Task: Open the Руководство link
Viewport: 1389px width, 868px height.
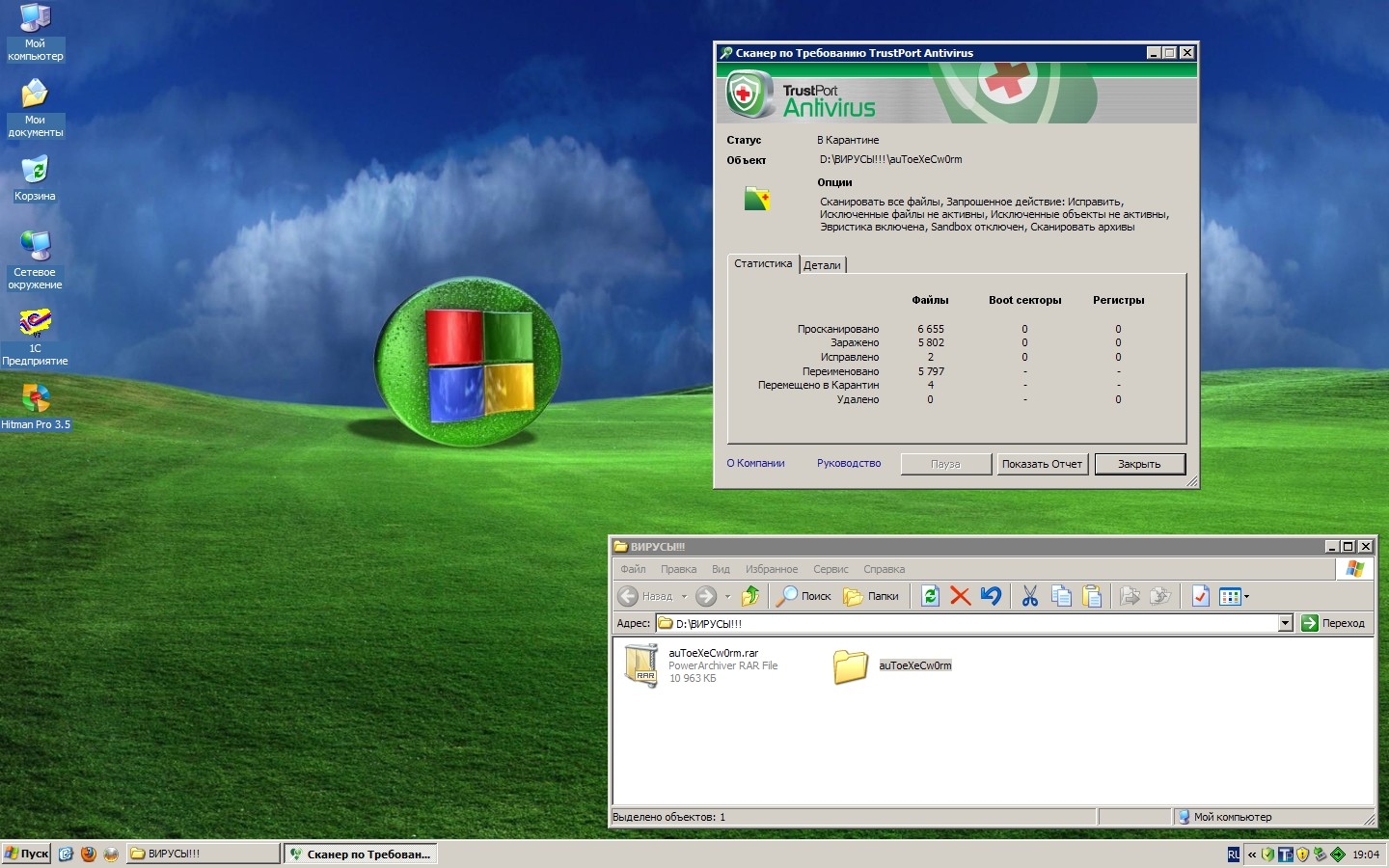Action: (848, 463)
